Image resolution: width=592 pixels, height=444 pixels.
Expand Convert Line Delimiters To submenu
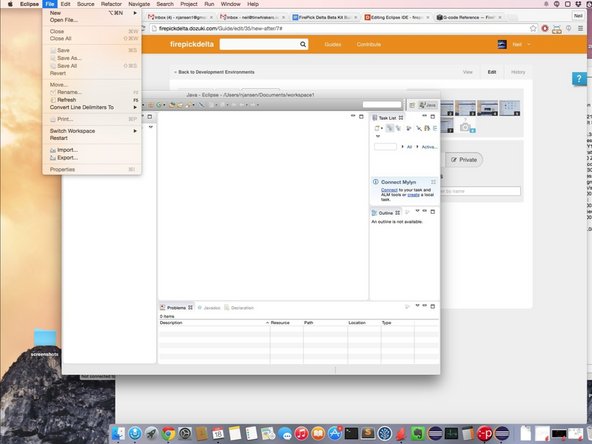92,107
